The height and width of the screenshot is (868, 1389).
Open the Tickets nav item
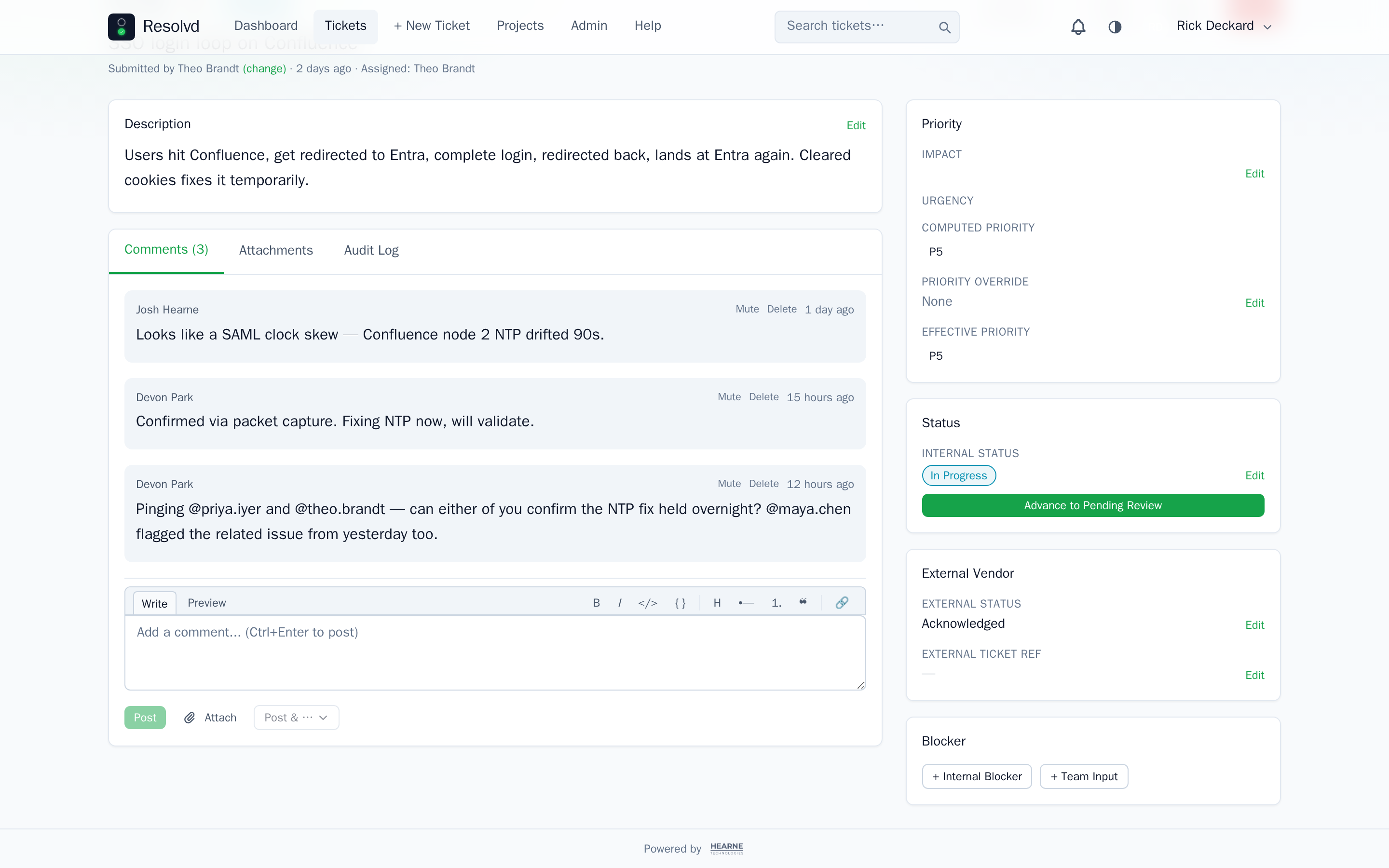pyautogui.click(x=345, y=26)
